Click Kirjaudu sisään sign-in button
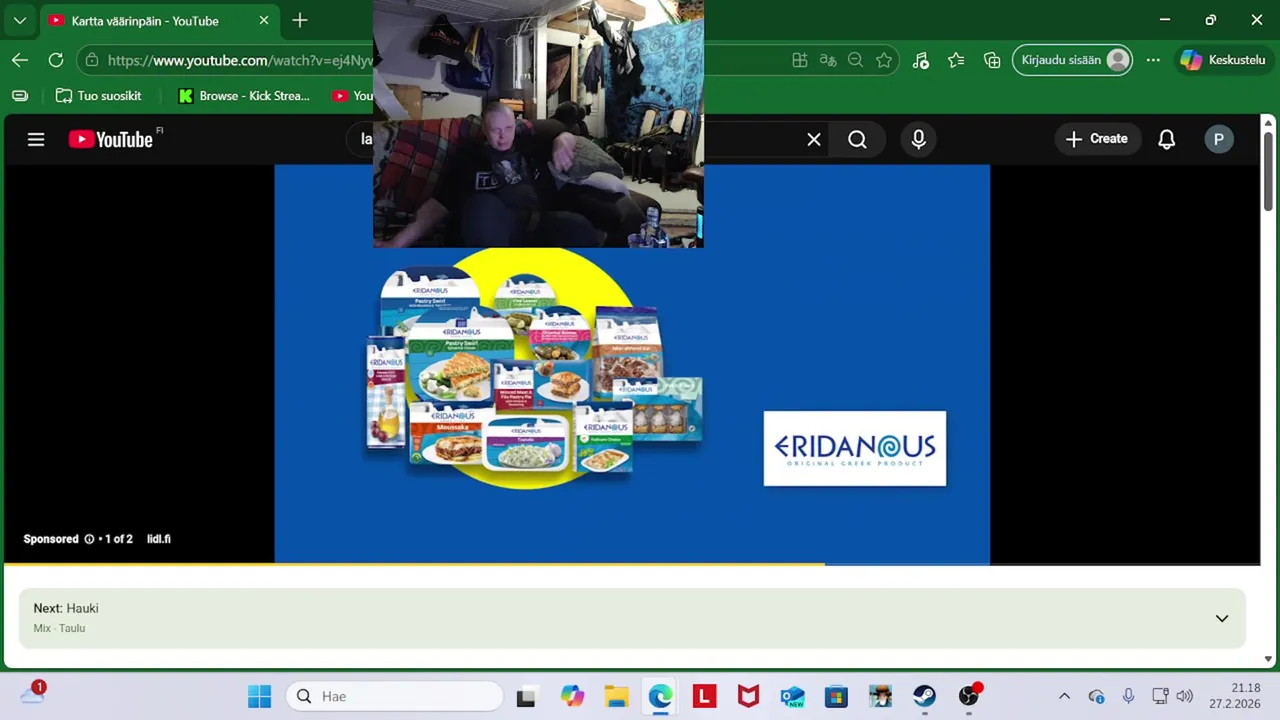The height and width of the screenshot is (720, 1280). pyautogui.click(x=1073, y=60)
